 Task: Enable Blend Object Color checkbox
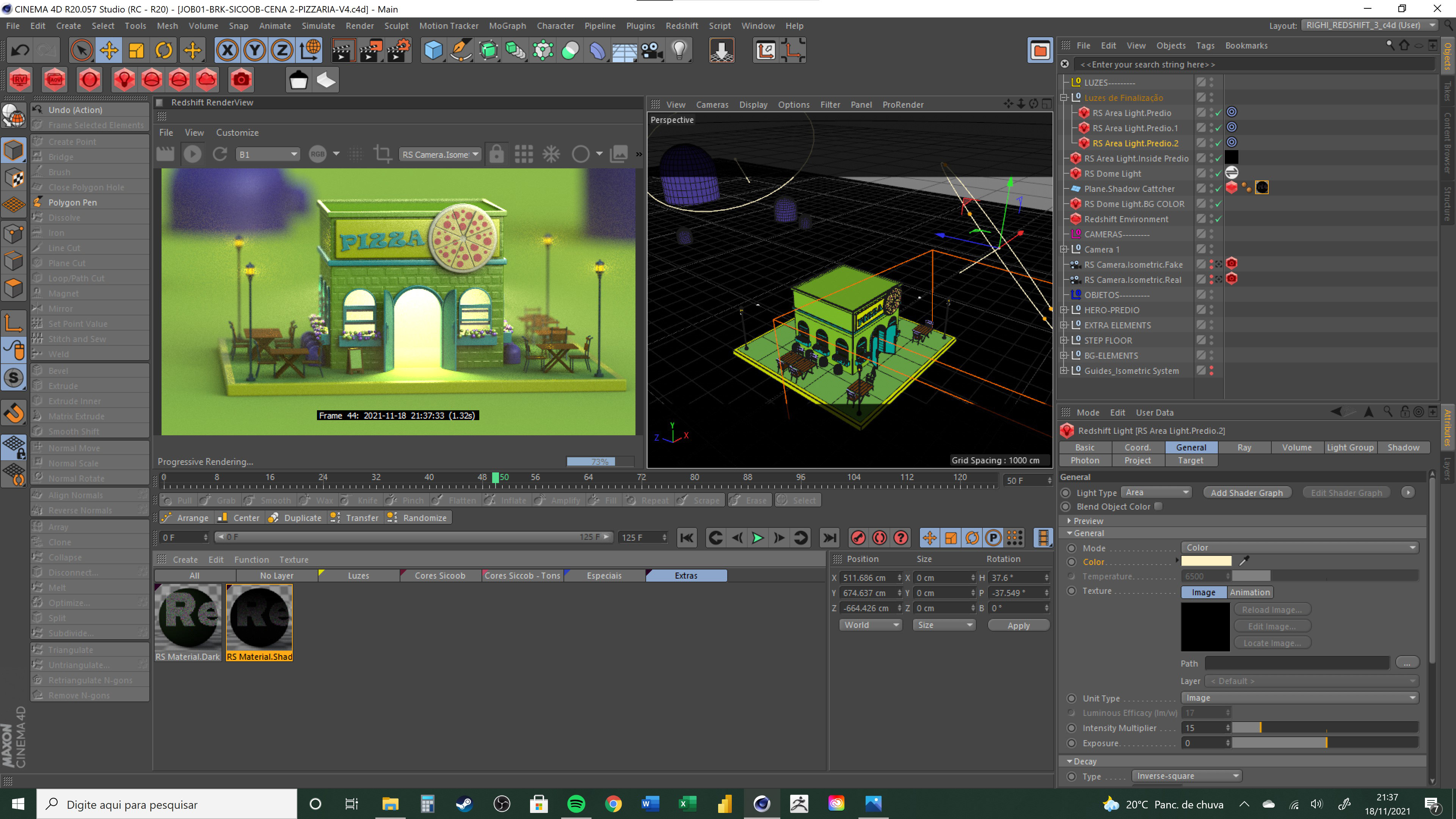point(1158,507)
